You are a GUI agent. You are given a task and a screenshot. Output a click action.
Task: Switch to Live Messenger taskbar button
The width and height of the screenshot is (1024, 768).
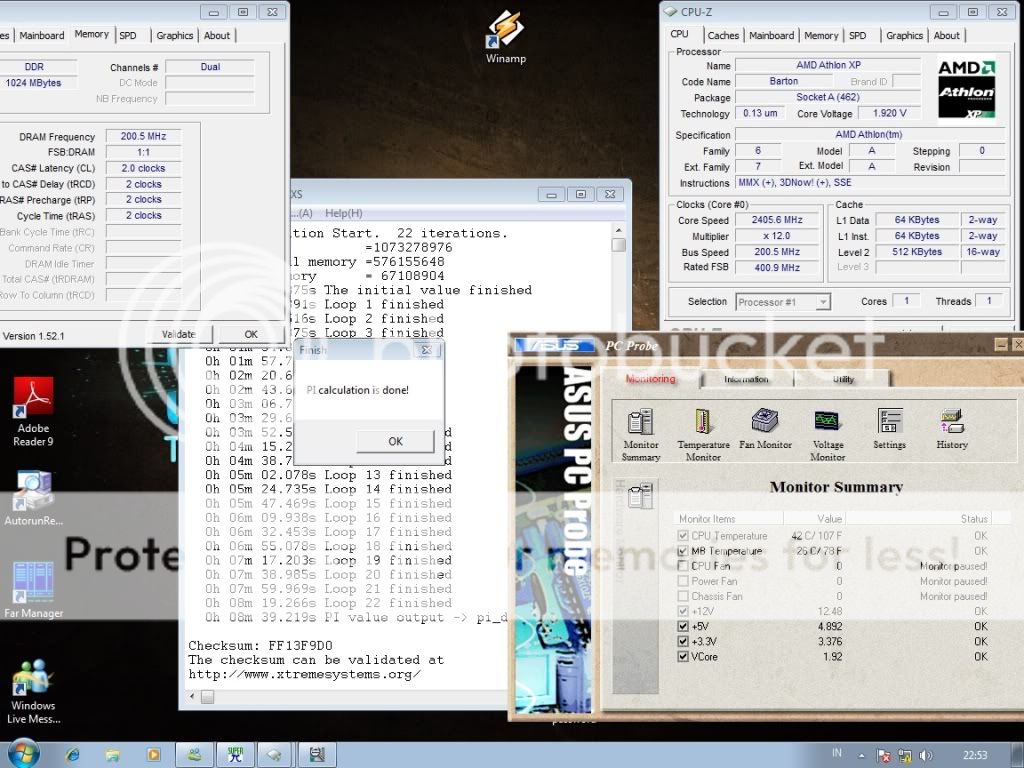tap(195, 755)
